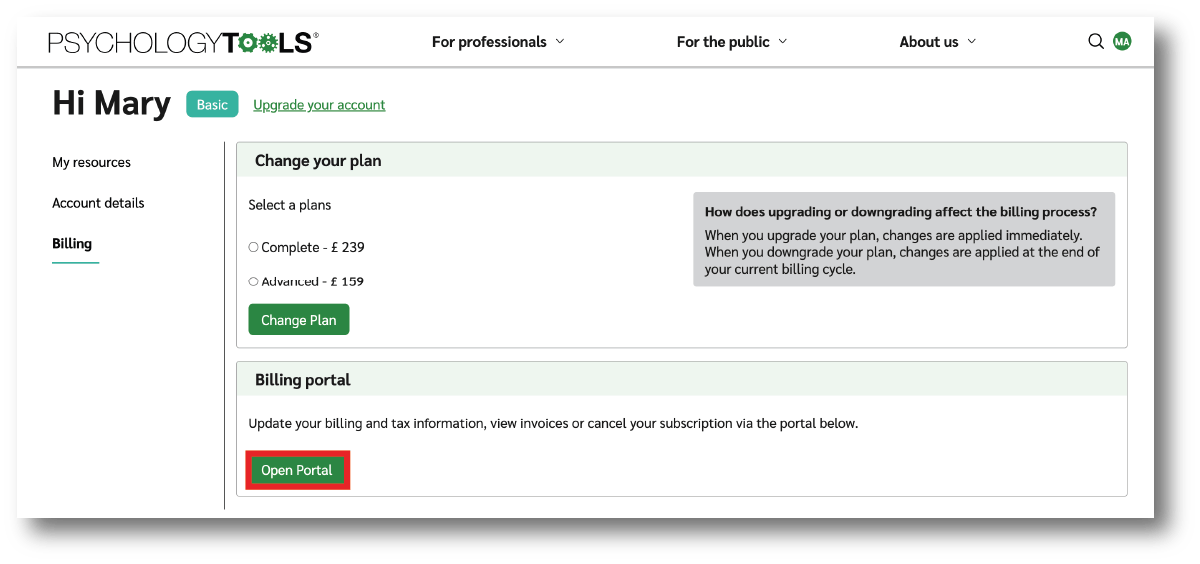
Task: Click the Psychology Tools logo
Action: coord(183,42)
